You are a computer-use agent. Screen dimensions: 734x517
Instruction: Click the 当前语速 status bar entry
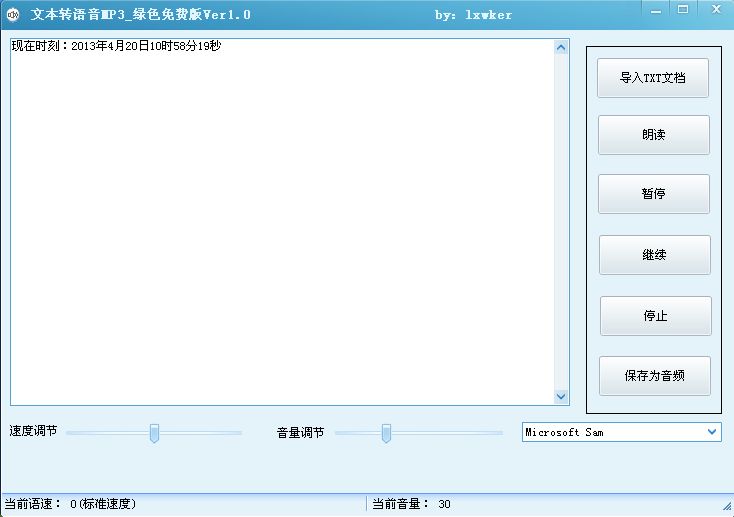[x=70, y=504]
